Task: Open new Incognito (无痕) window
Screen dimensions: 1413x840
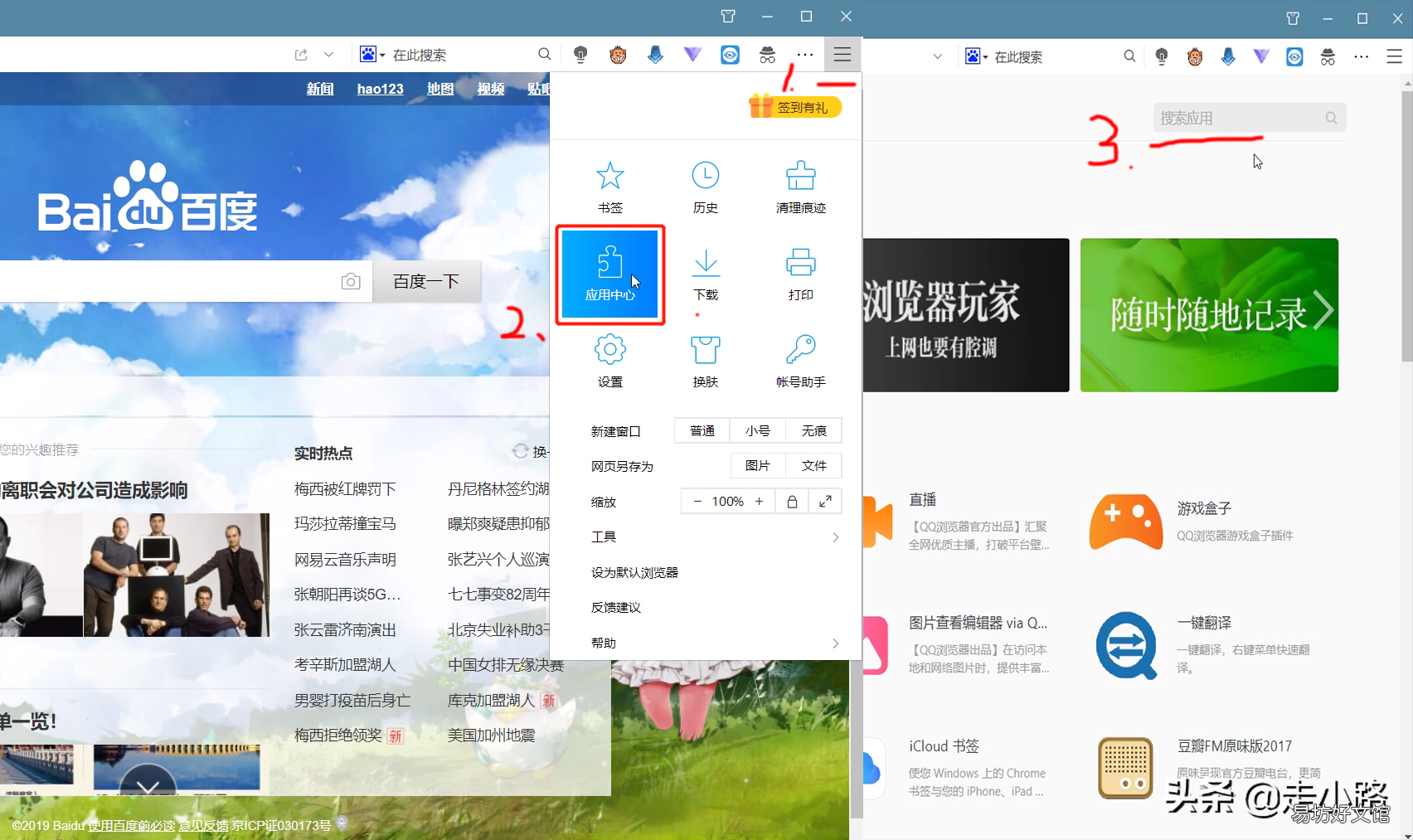Action: (813, 430)
